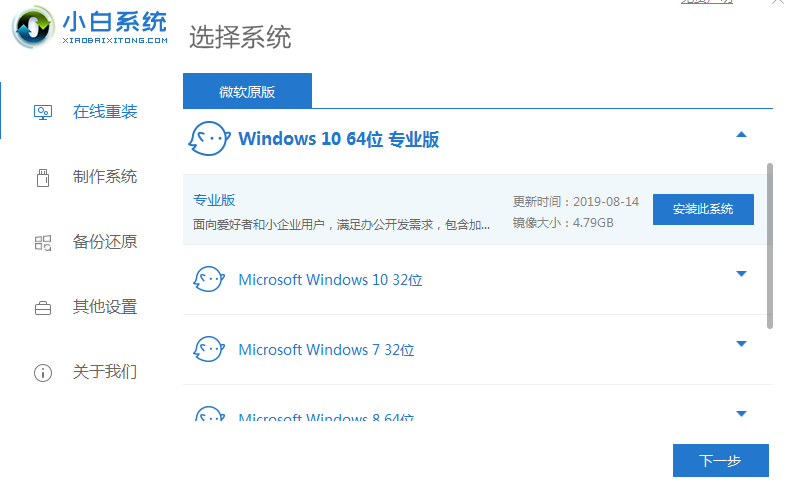Click the Windows 10 64位 专业版 heading

tap(338, 139)
